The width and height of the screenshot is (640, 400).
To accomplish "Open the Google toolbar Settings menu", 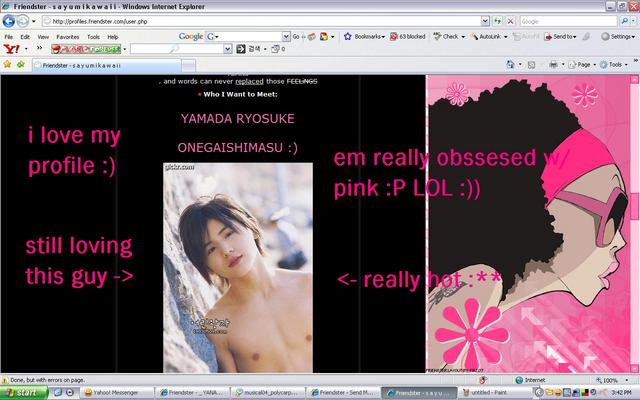I will (618, 37).
